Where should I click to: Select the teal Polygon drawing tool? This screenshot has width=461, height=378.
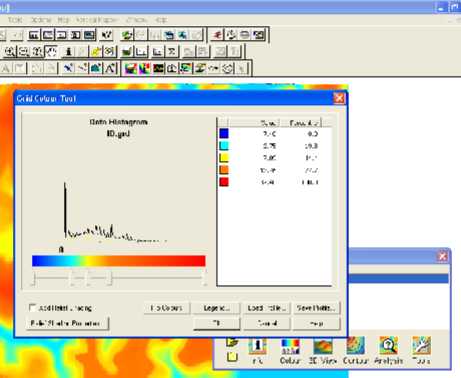[96, 68]
